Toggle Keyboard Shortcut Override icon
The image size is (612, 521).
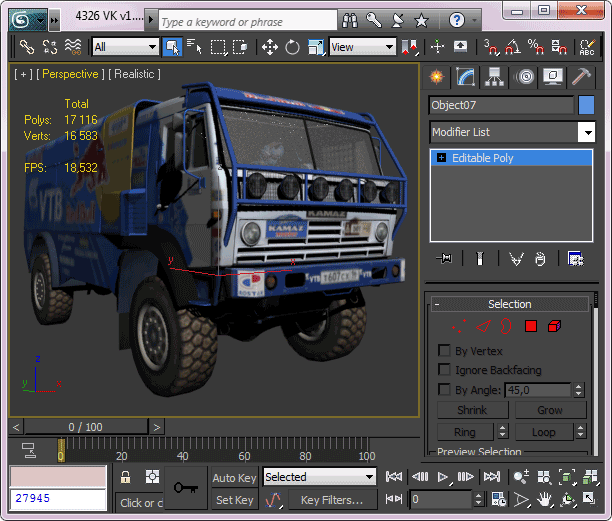[461, 47]
